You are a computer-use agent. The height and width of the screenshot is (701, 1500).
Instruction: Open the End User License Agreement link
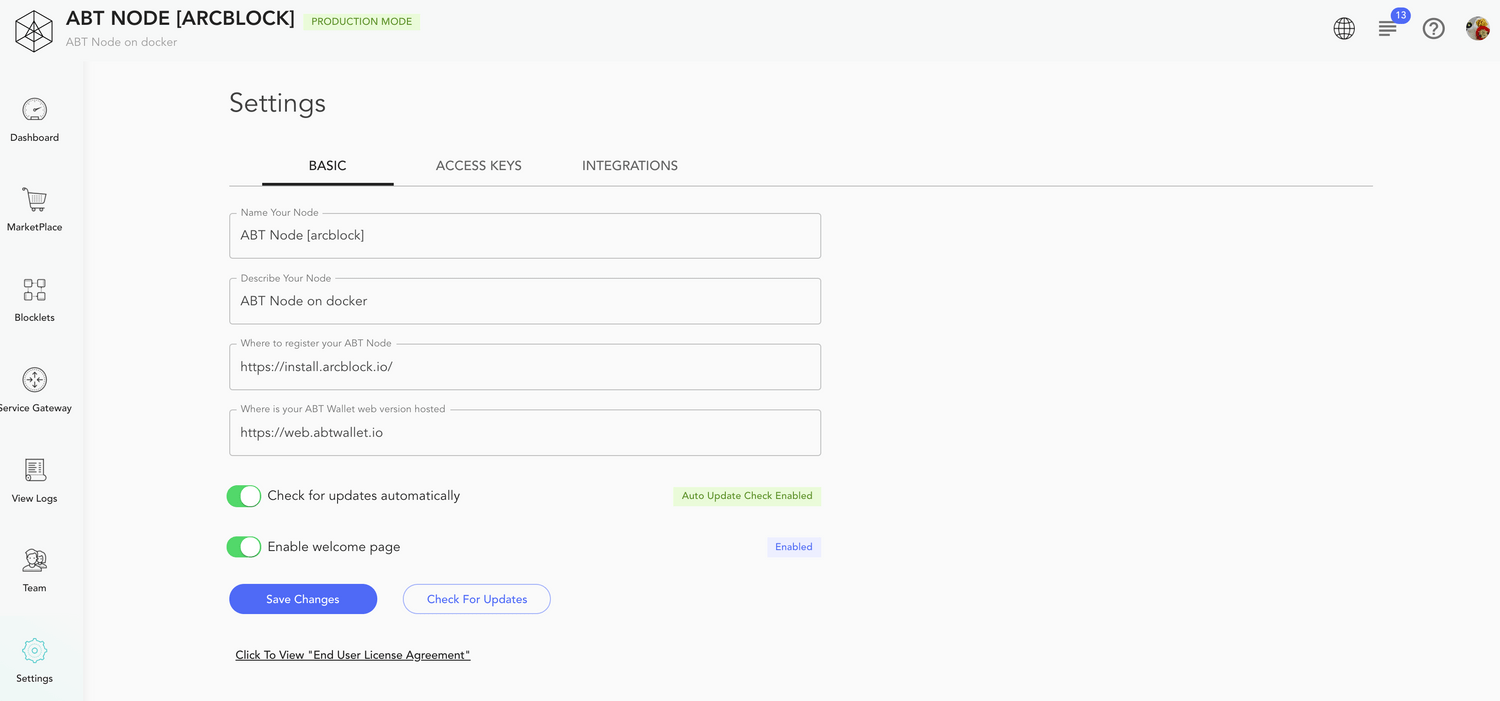click(x=353, y=655)
